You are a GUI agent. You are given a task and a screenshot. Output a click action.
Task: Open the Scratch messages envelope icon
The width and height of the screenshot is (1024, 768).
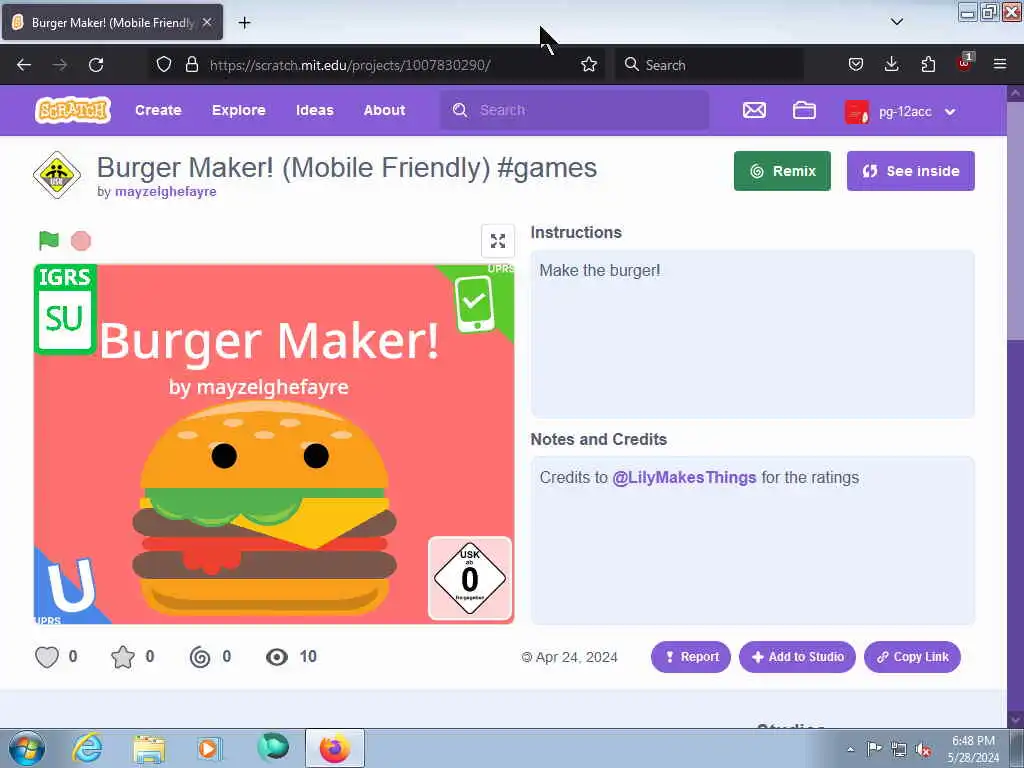[754, 110]
